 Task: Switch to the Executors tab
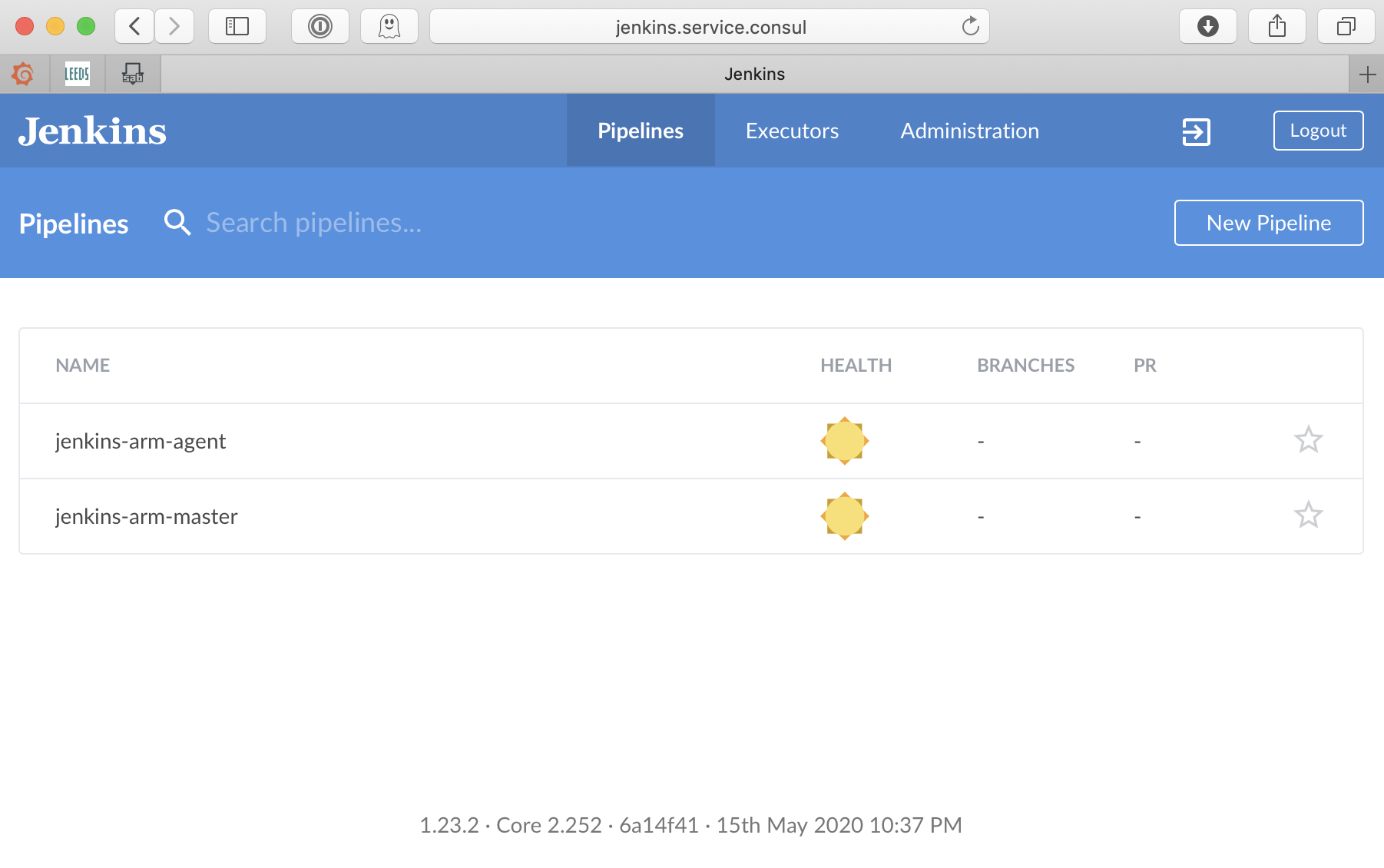(792, 131)
